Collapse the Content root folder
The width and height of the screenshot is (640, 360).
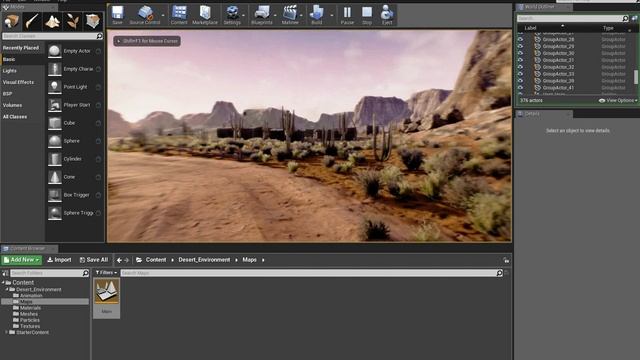[3, 282]
